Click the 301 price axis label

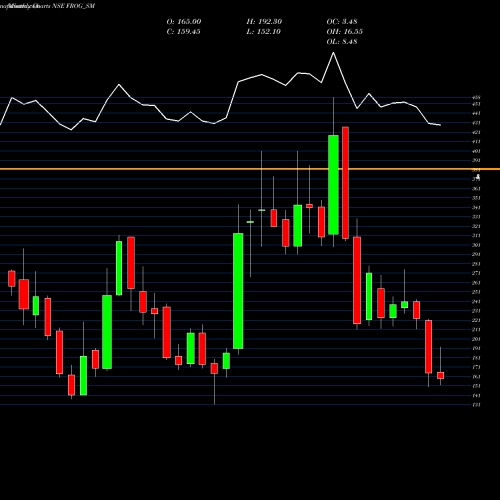tap(476, 245)
